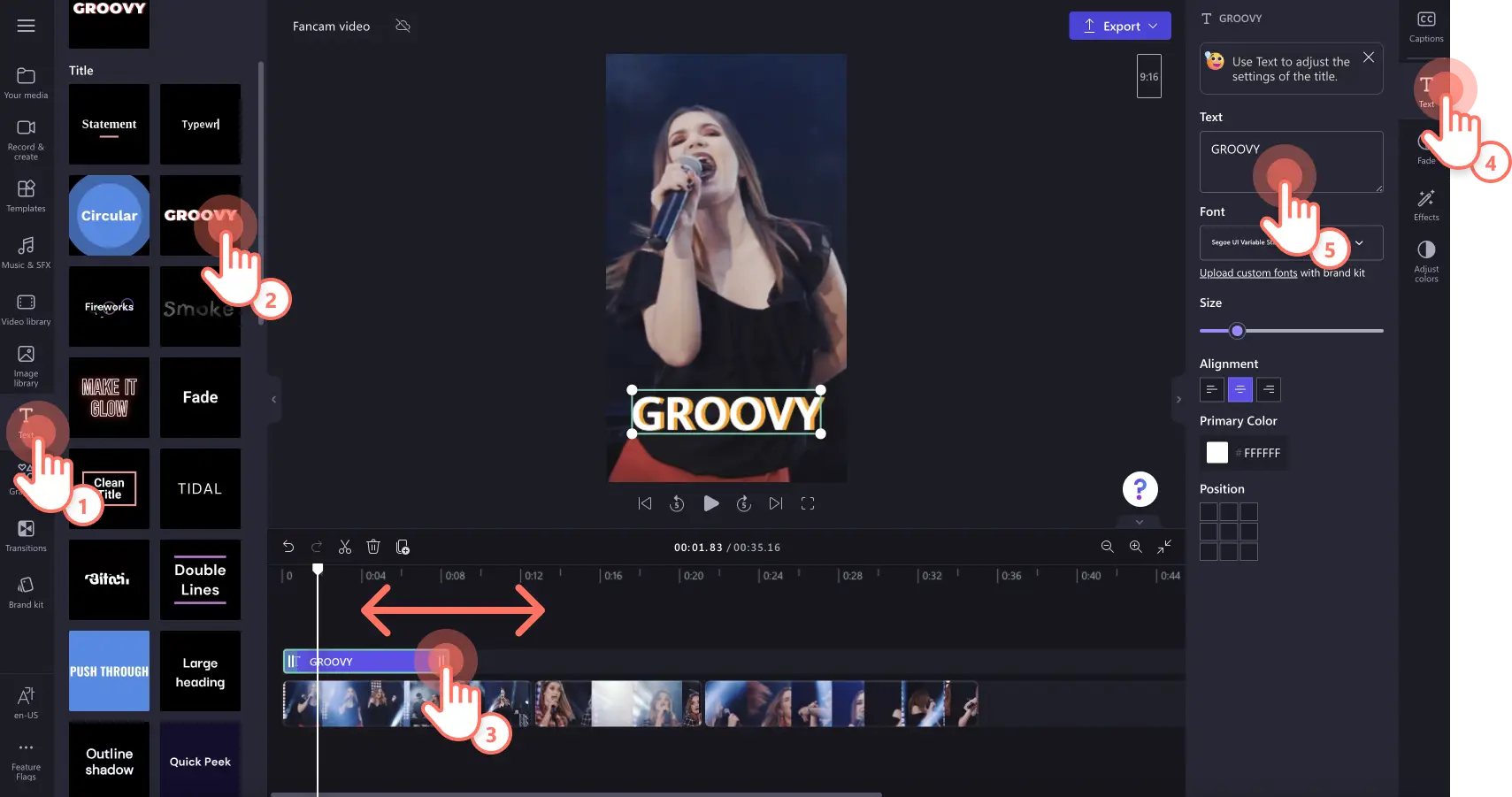This screenshot has width=1512, height=797.
Task: Click the Fancam video project name
Action: tap(331, 27)
